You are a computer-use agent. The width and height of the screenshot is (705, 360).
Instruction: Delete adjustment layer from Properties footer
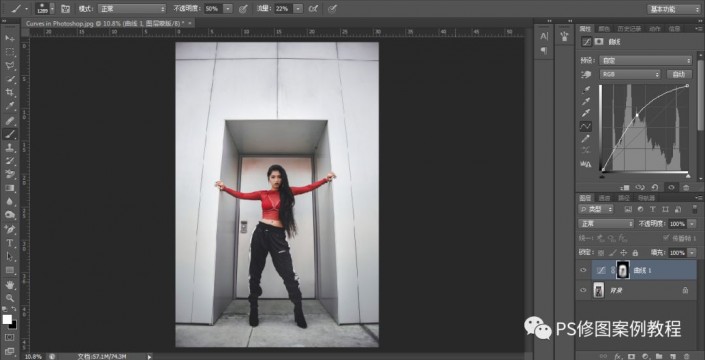point(686,187)
